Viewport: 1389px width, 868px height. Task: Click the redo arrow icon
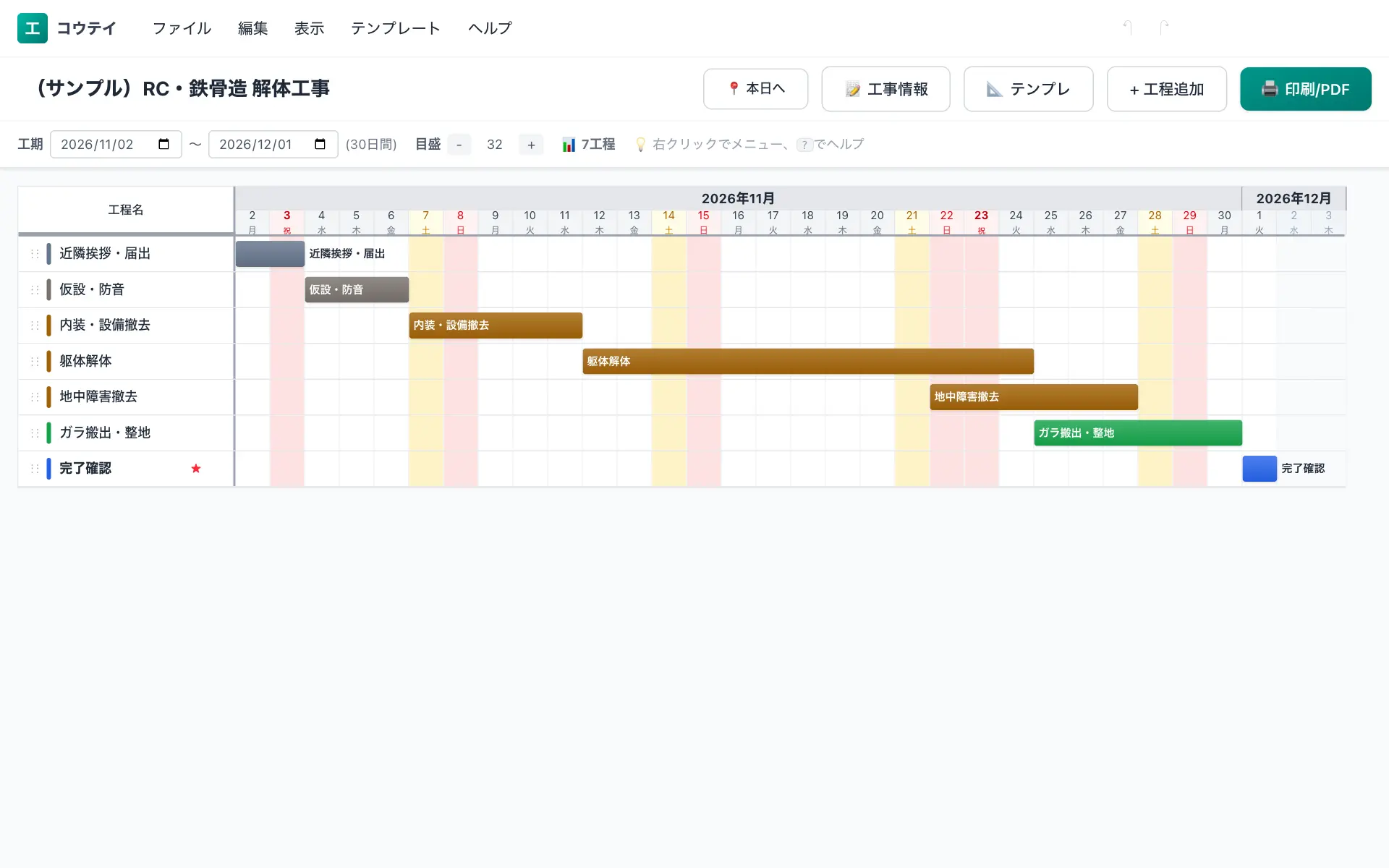coord(1164,27)
